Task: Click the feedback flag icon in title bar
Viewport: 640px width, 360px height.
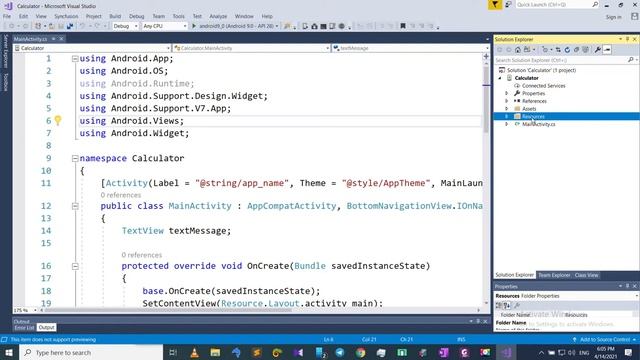Action: coord(495,5)
